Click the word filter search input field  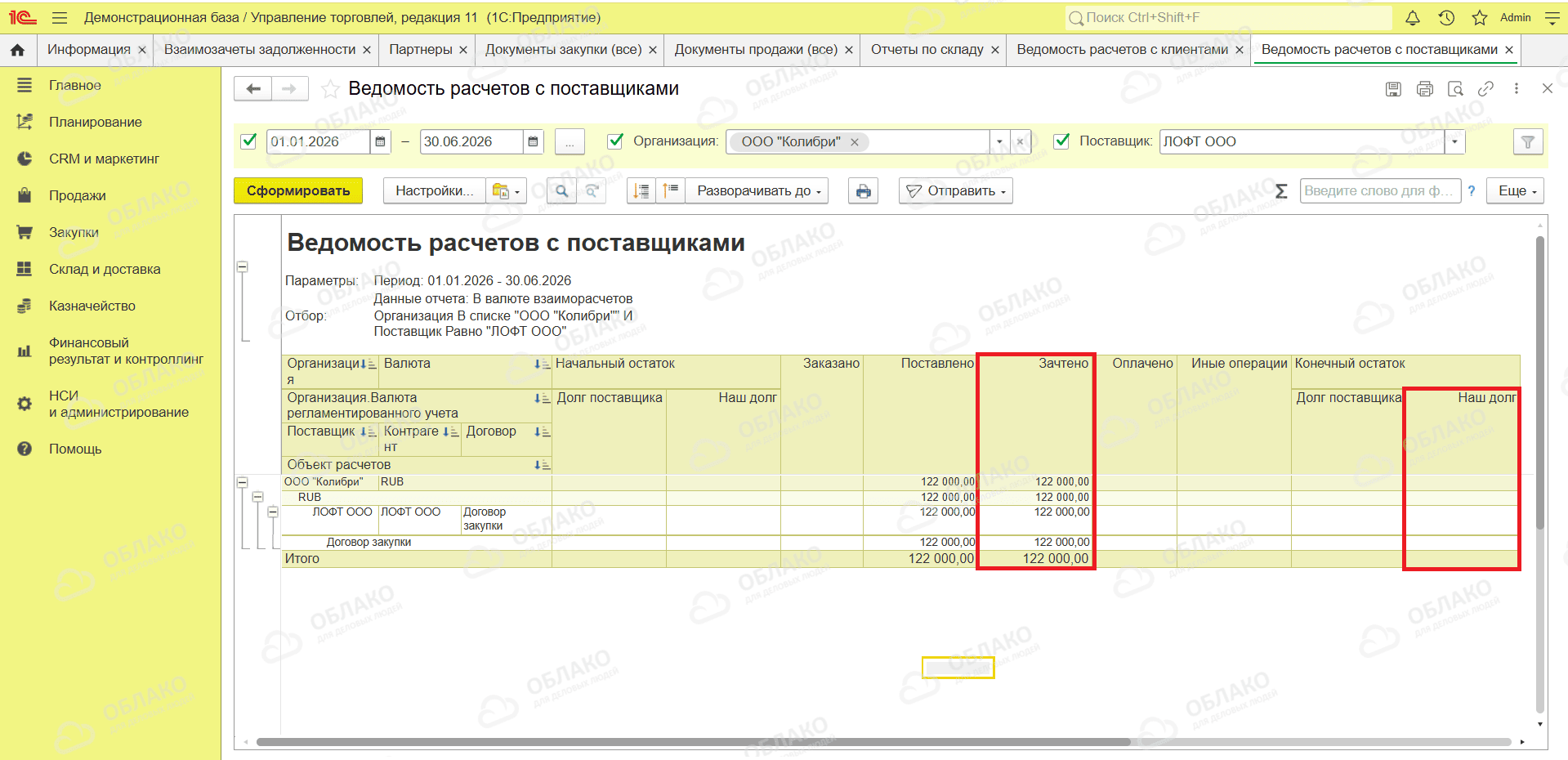point(1380,191)
